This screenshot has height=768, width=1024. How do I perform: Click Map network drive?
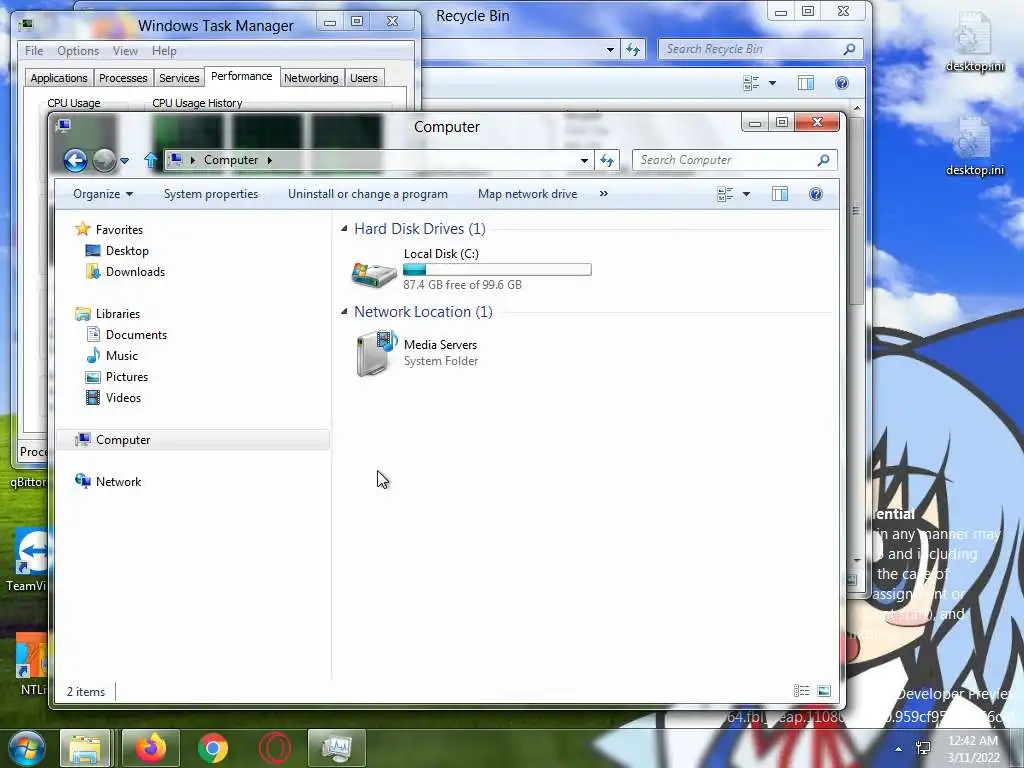point(528,194)
